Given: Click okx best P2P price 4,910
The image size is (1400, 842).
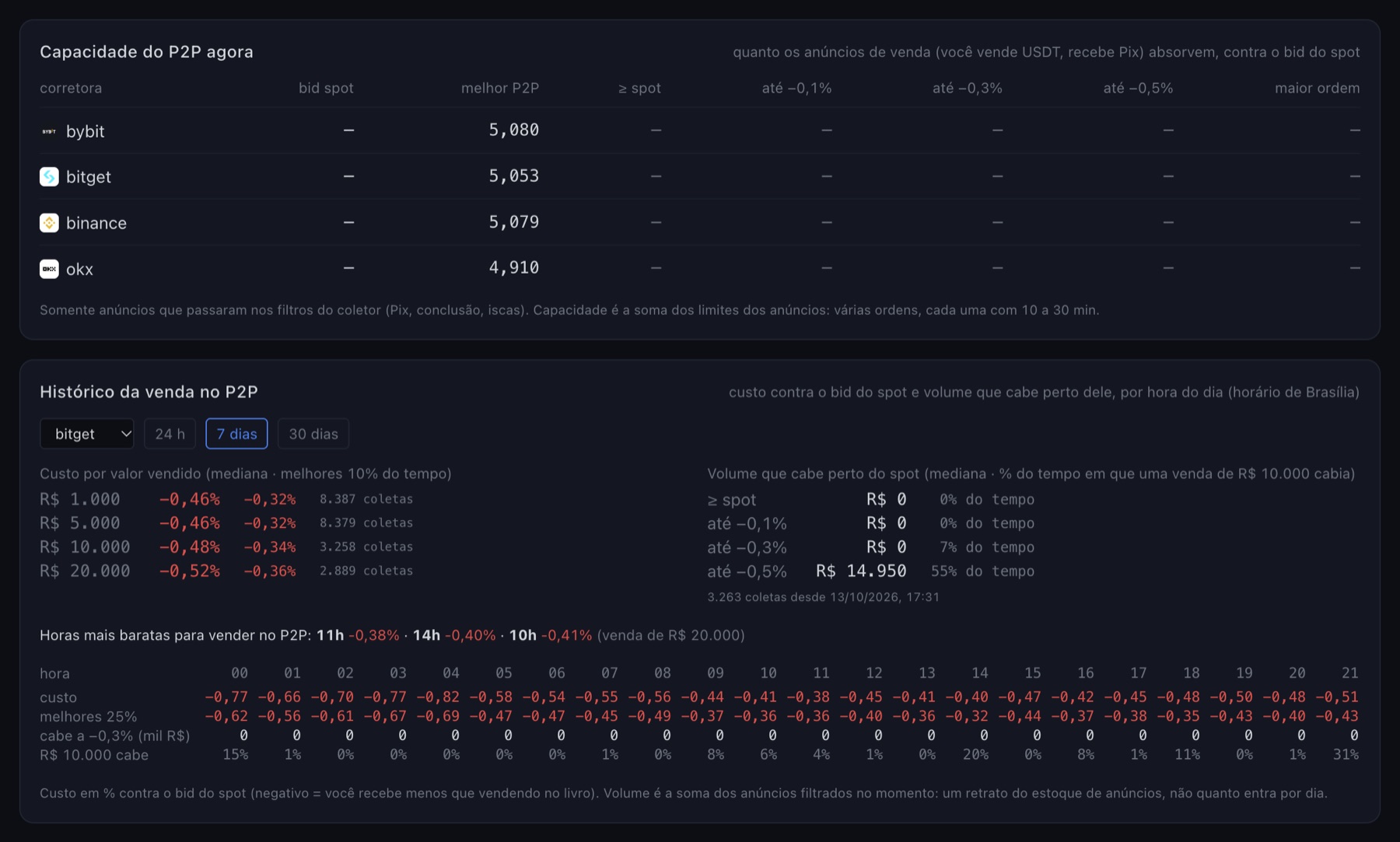Looking at the screenshot, I should (x=513, y=267).
